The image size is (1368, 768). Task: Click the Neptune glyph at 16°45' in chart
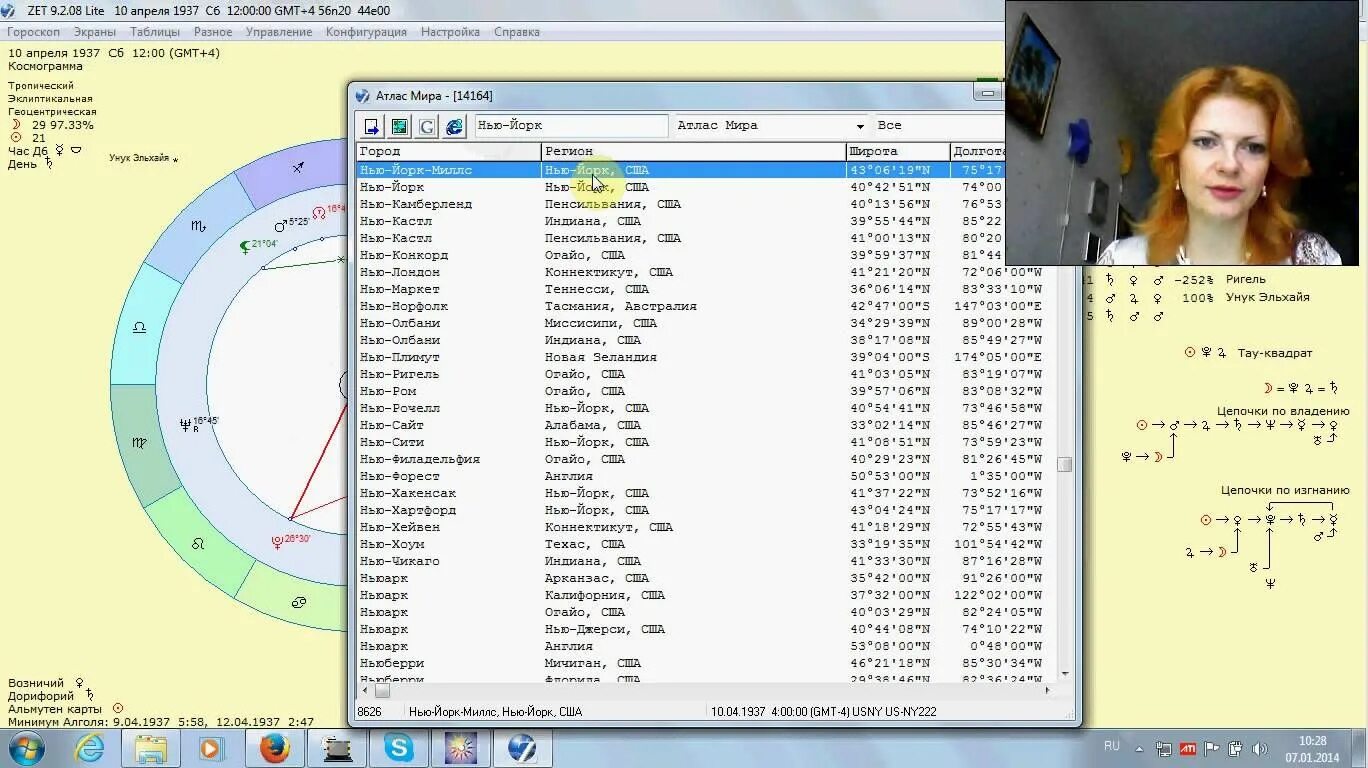pos(185,424)
